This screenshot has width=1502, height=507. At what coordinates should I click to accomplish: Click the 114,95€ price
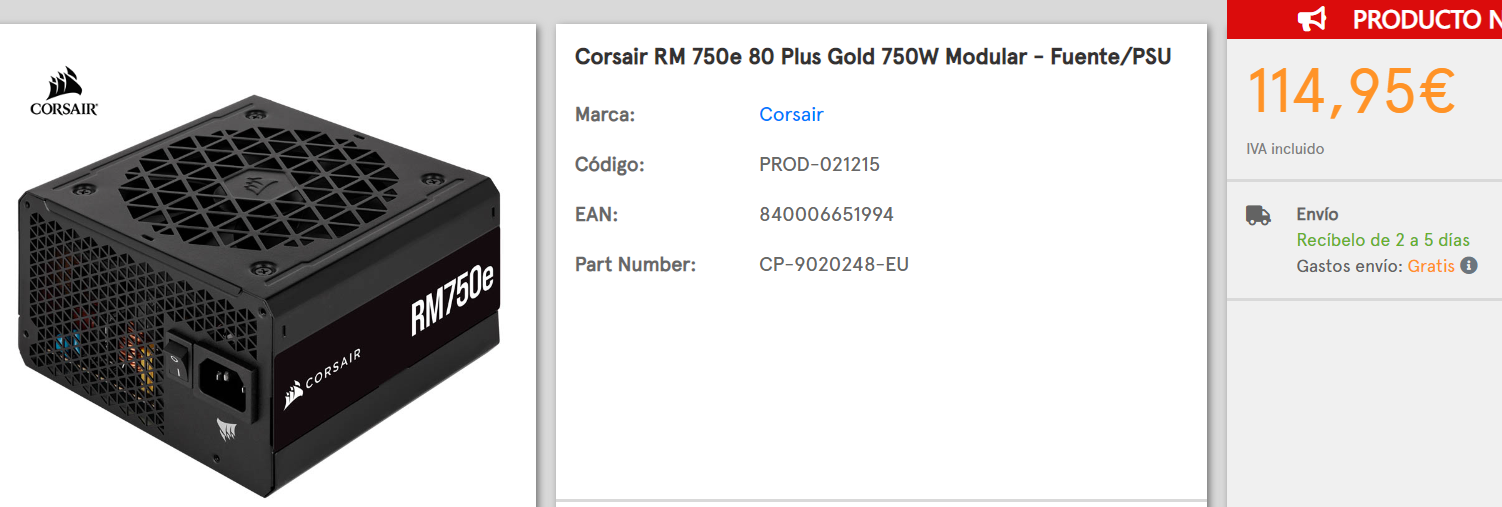(x=1350, y=90)
